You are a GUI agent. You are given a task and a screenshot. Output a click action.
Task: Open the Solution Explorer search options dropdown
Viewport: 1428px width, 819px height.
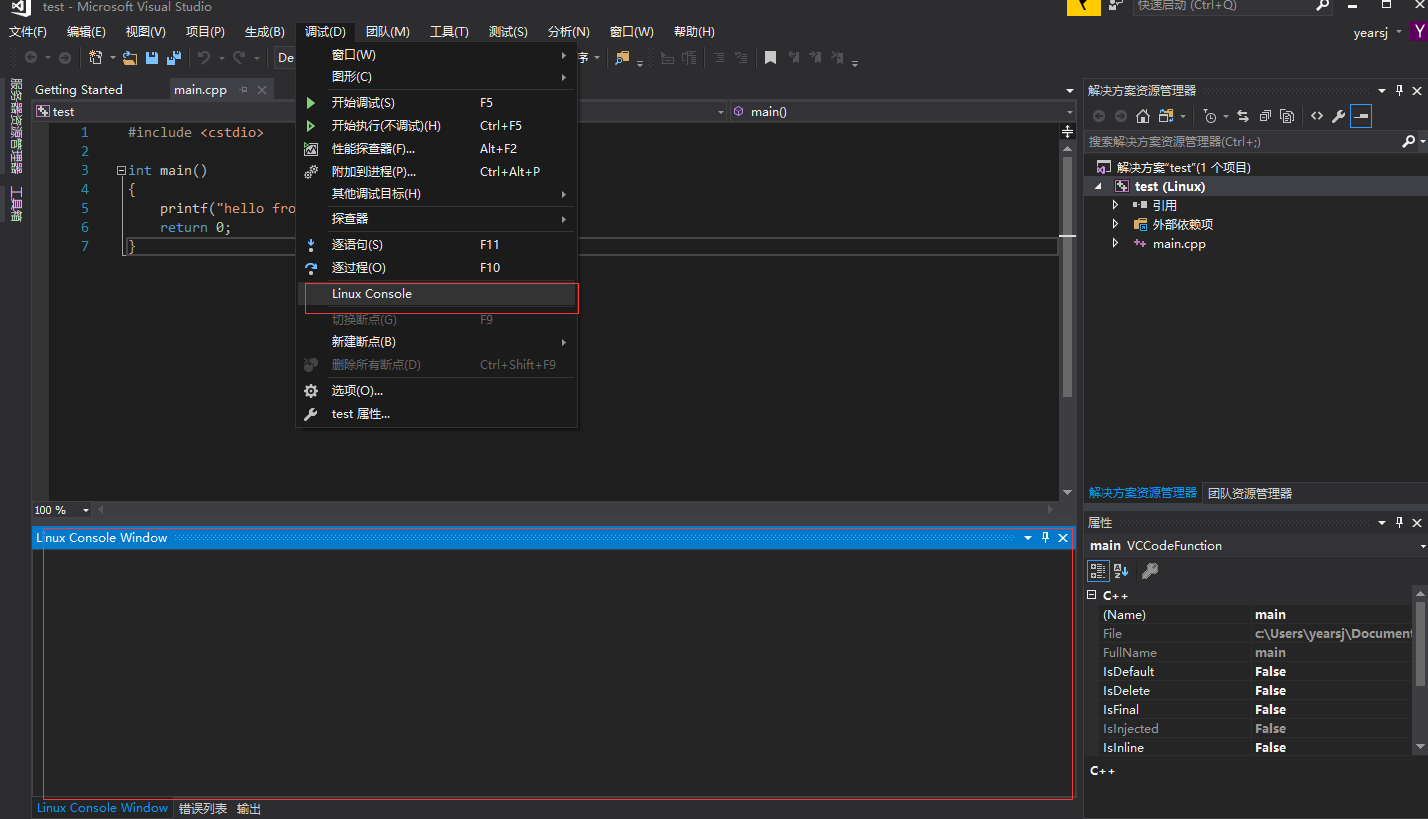pyautogui.click(x=1422, y=142)
